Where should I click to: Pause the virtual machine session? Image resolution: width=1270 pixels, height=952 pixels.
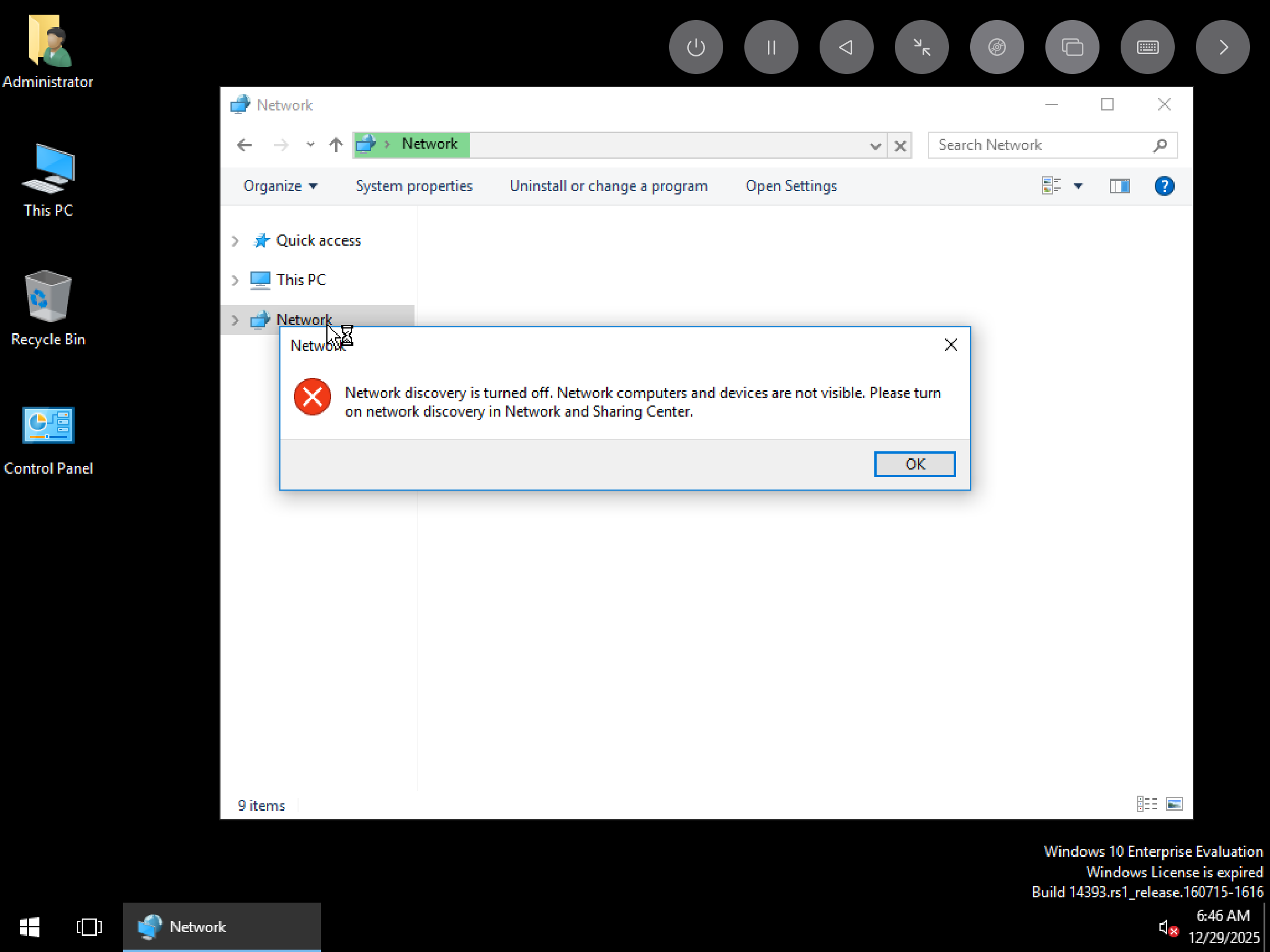771,47
